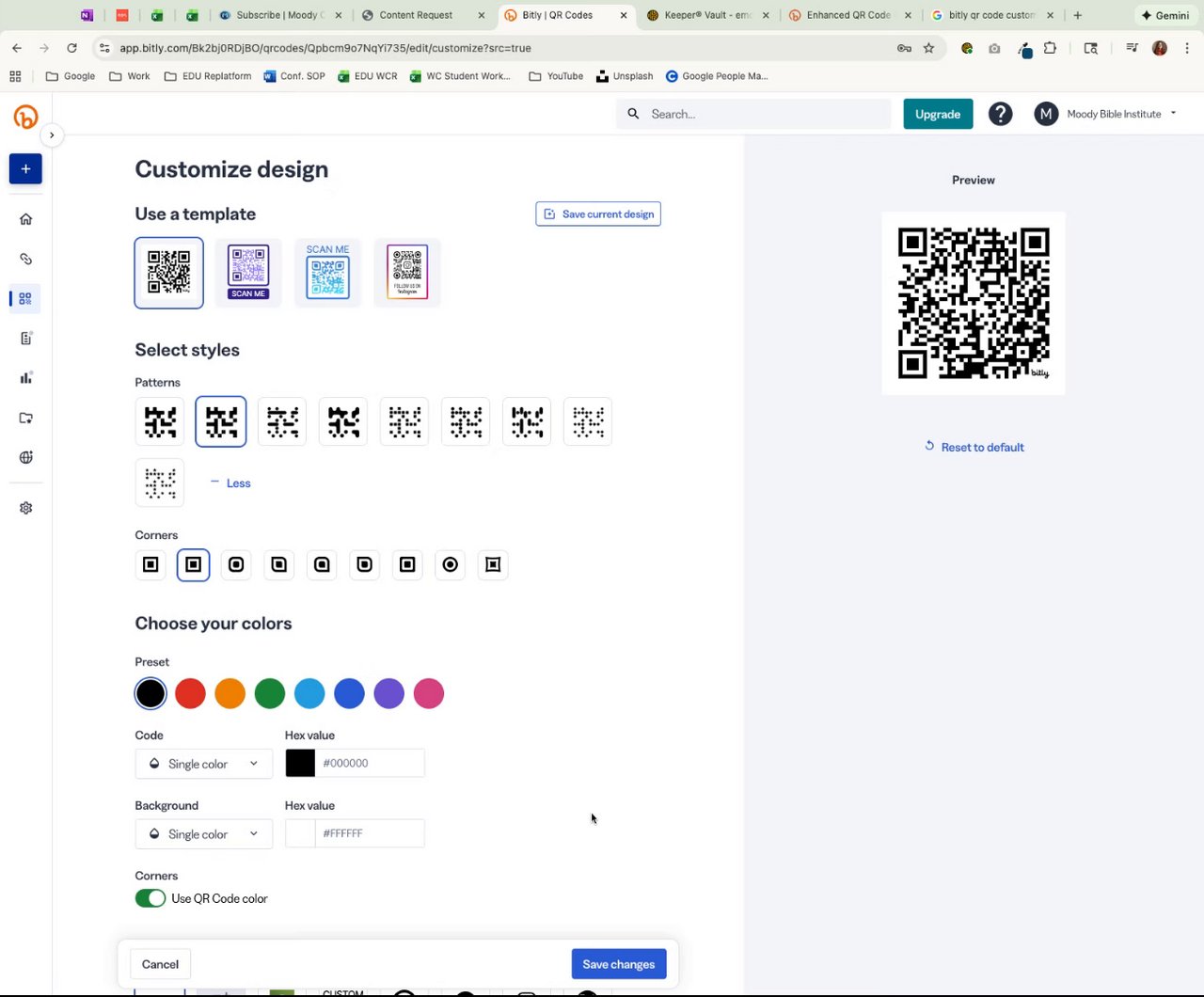Click the help question mark icon
Screen dimensions: 1204x997
pos(1000,114)
